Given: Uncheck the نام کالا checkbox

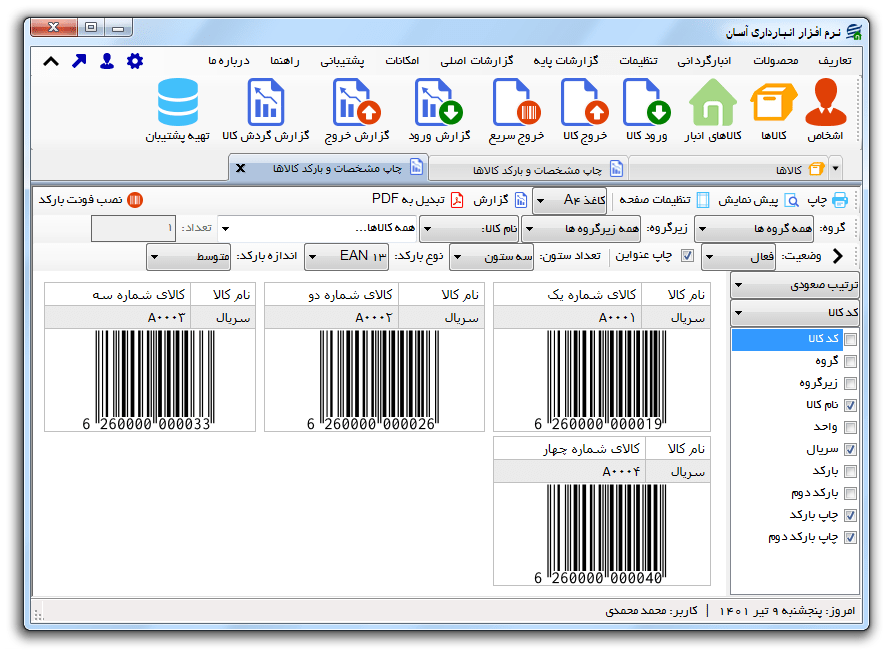Looking at the screenshot, I should (850, 405).
